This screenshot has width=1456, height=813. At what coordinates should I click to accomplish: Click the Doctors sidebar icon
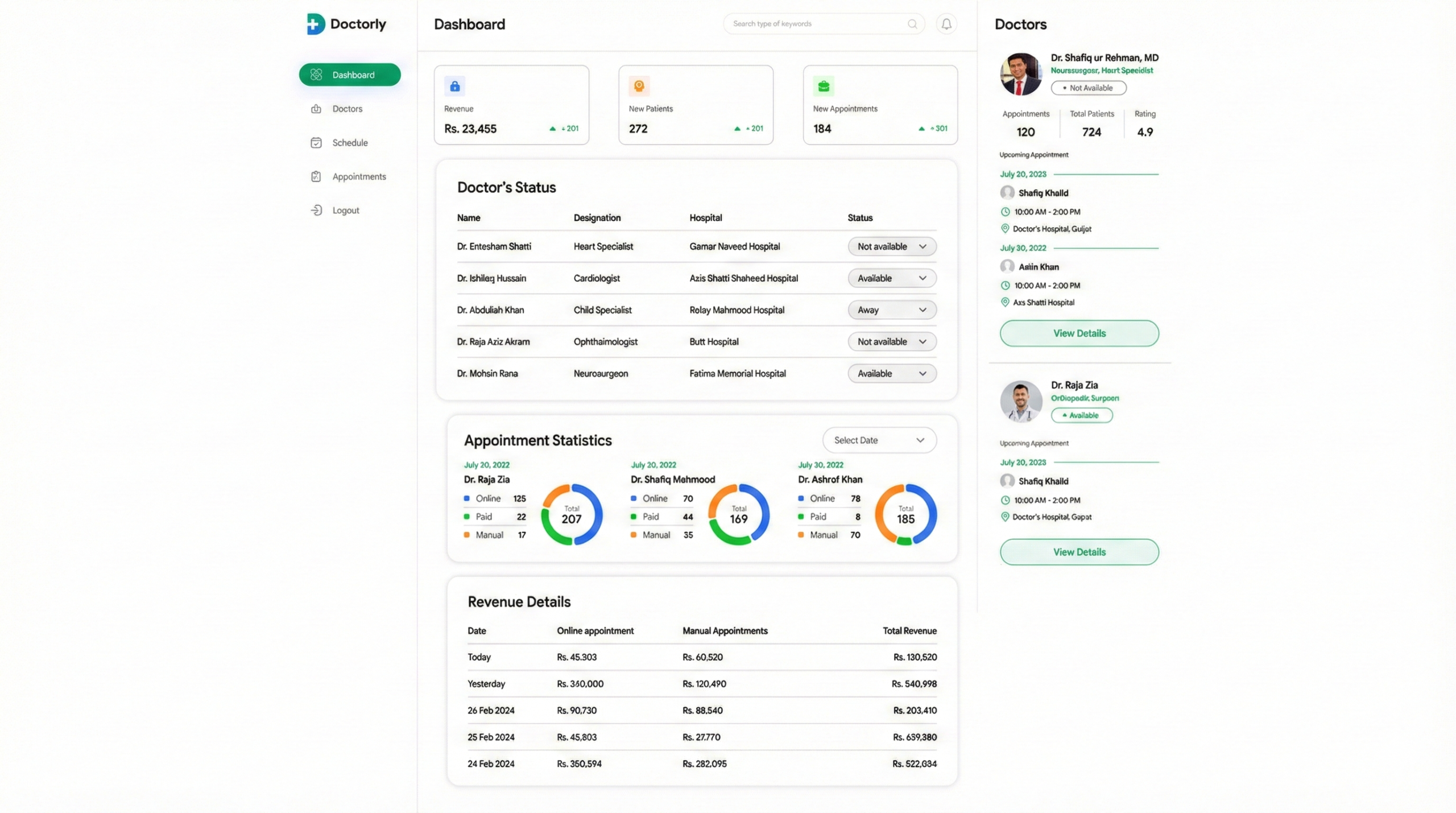point(316,109)
